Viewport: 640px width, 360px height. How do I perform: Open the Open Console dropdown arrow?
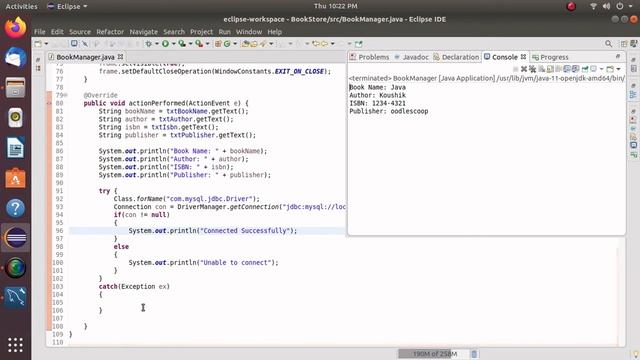pos(618,69)
